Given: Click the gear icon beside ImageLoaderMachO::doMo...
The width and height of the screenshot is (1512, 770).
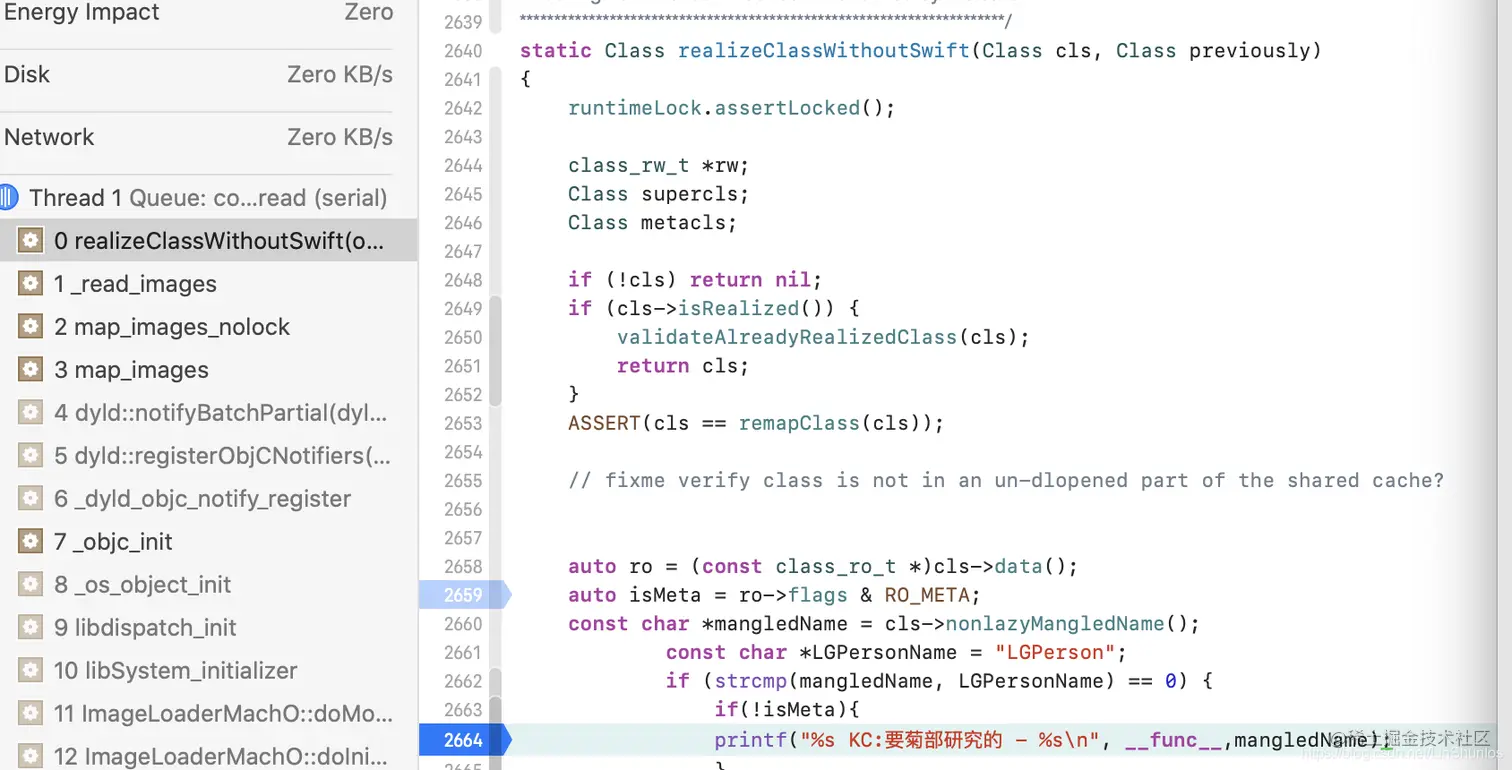Looking at the screenshot, I should coord(31,713).
